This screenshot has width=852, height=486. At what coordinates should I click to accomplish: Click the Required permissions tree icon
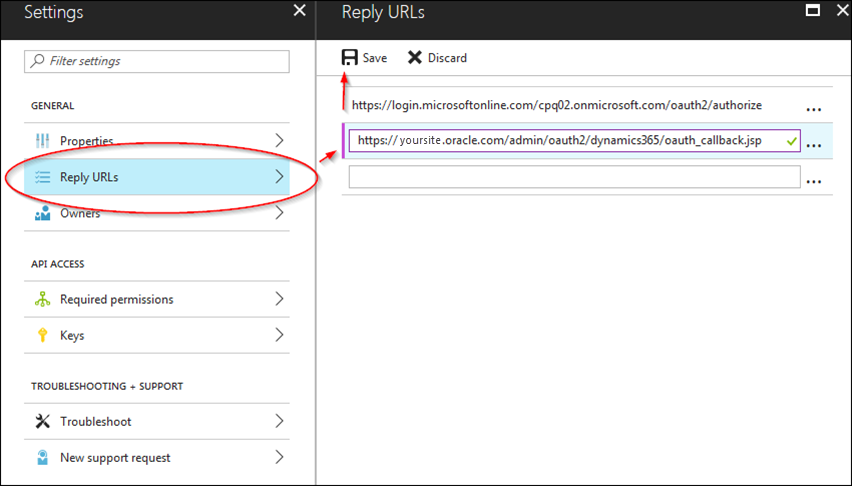click(x=42, y=299)
